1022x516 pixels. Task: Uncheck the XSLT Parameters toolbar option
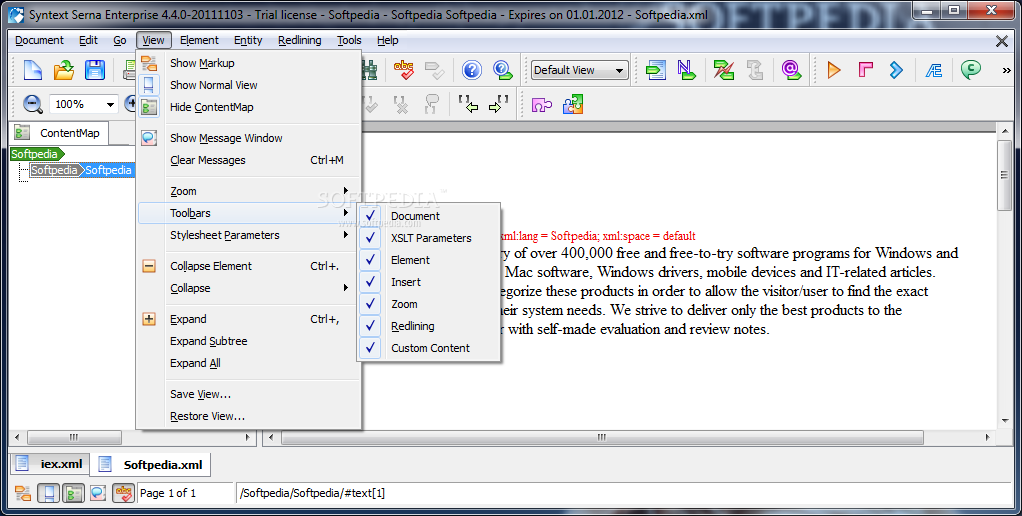(x=429, y=238)
